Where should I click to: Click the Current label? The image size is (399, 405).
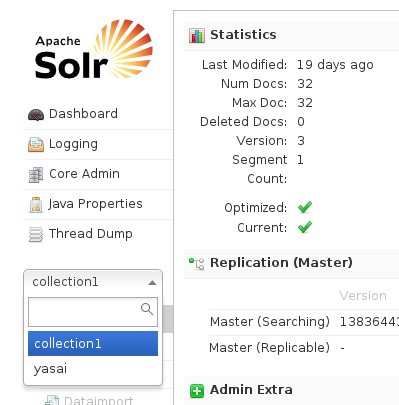[262, 228]
